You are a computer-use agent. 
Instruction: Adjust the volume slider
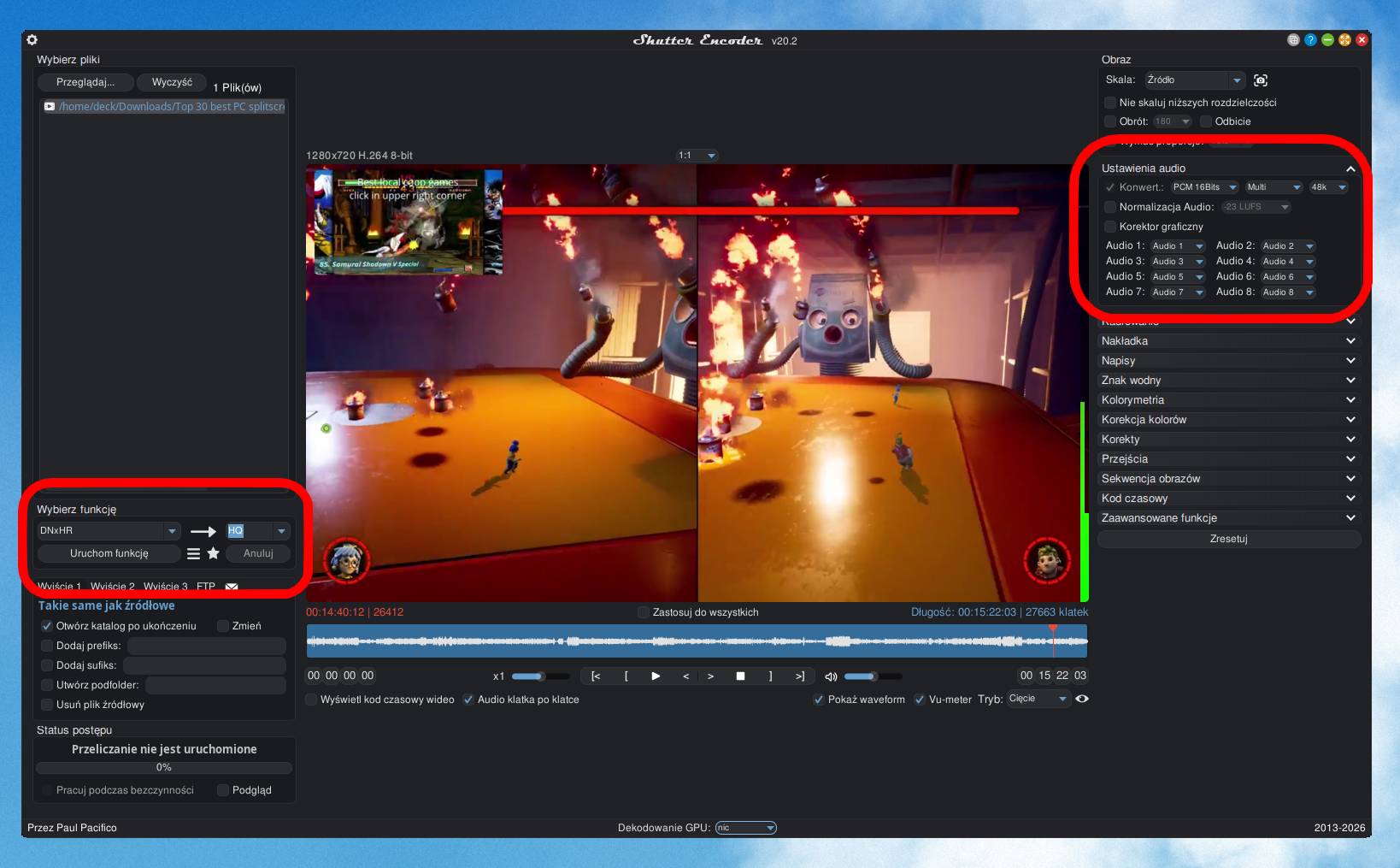(x=873, y=676)
